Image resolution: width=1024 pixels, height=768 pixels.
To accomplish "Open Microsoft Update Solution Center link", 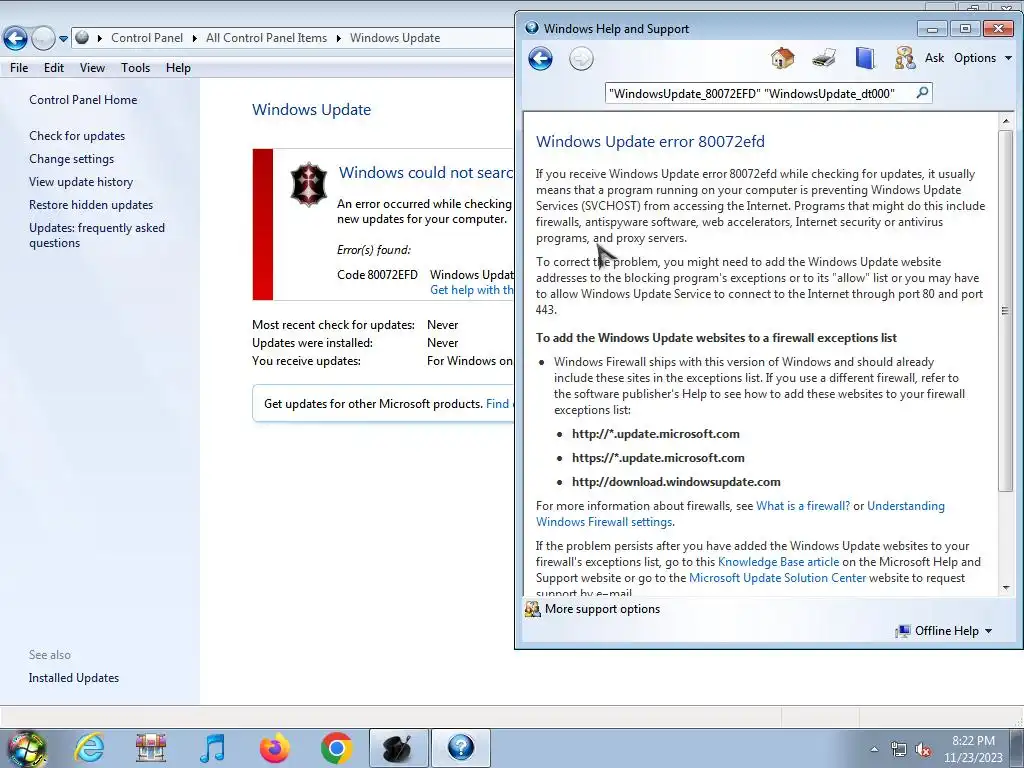I will [x=777, y=578].
